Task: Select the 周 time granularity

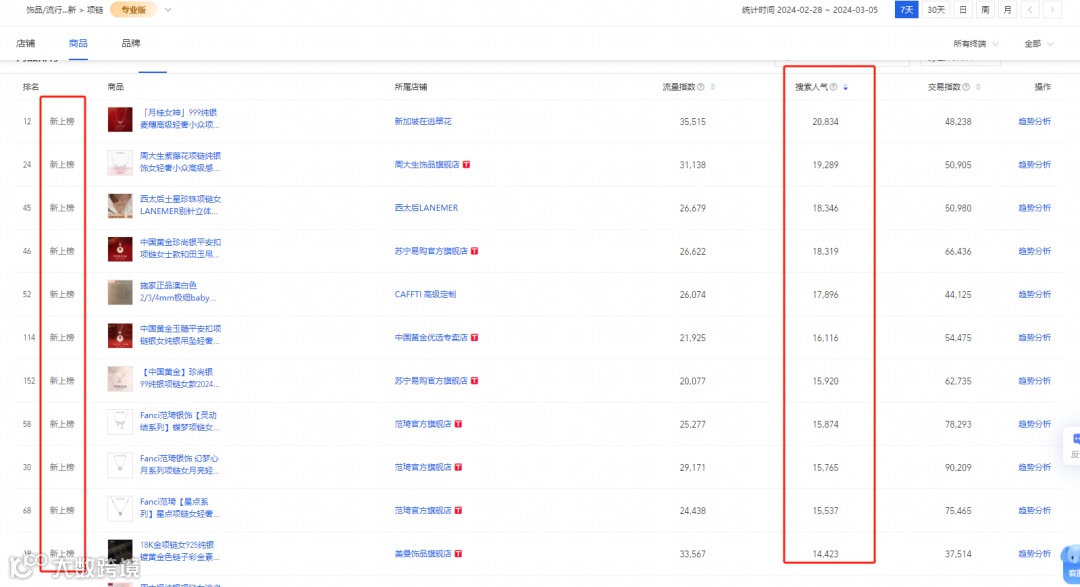Action: coord(985,10)
